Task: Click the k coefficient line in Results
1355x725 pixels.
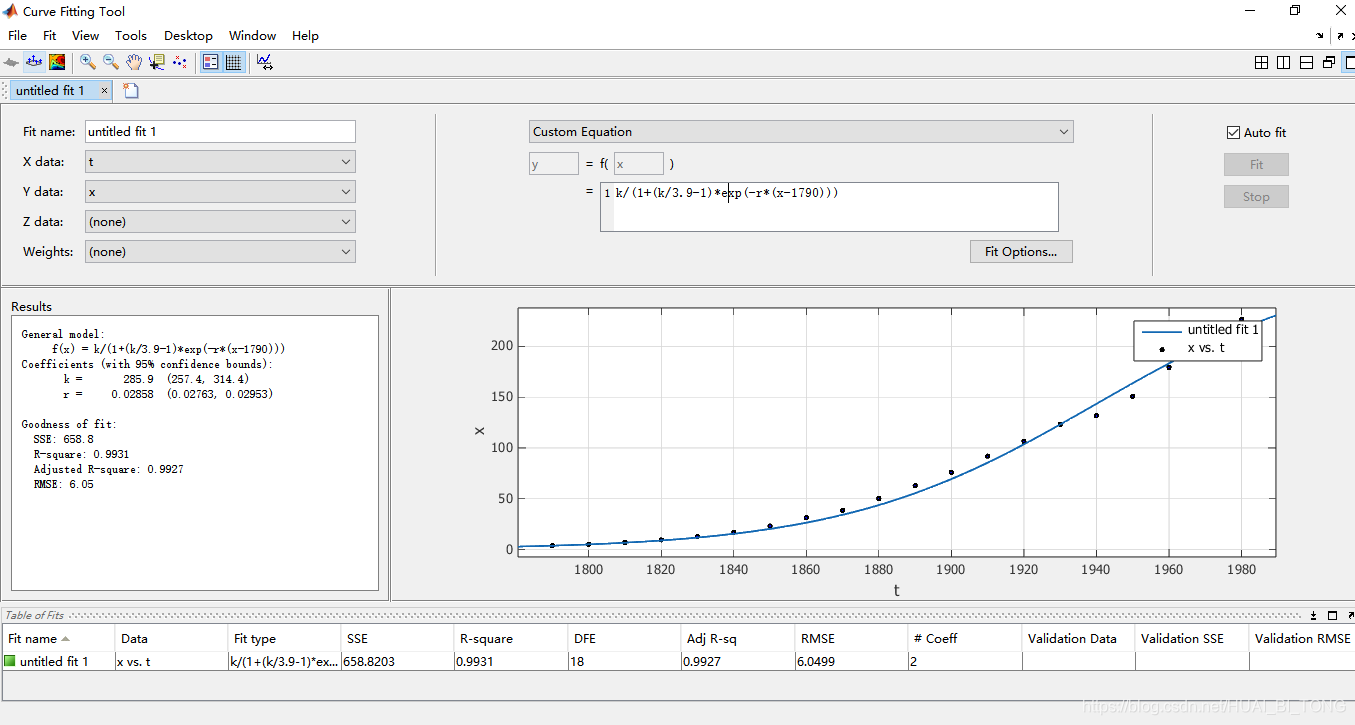Action: click(x=155, y=379)
